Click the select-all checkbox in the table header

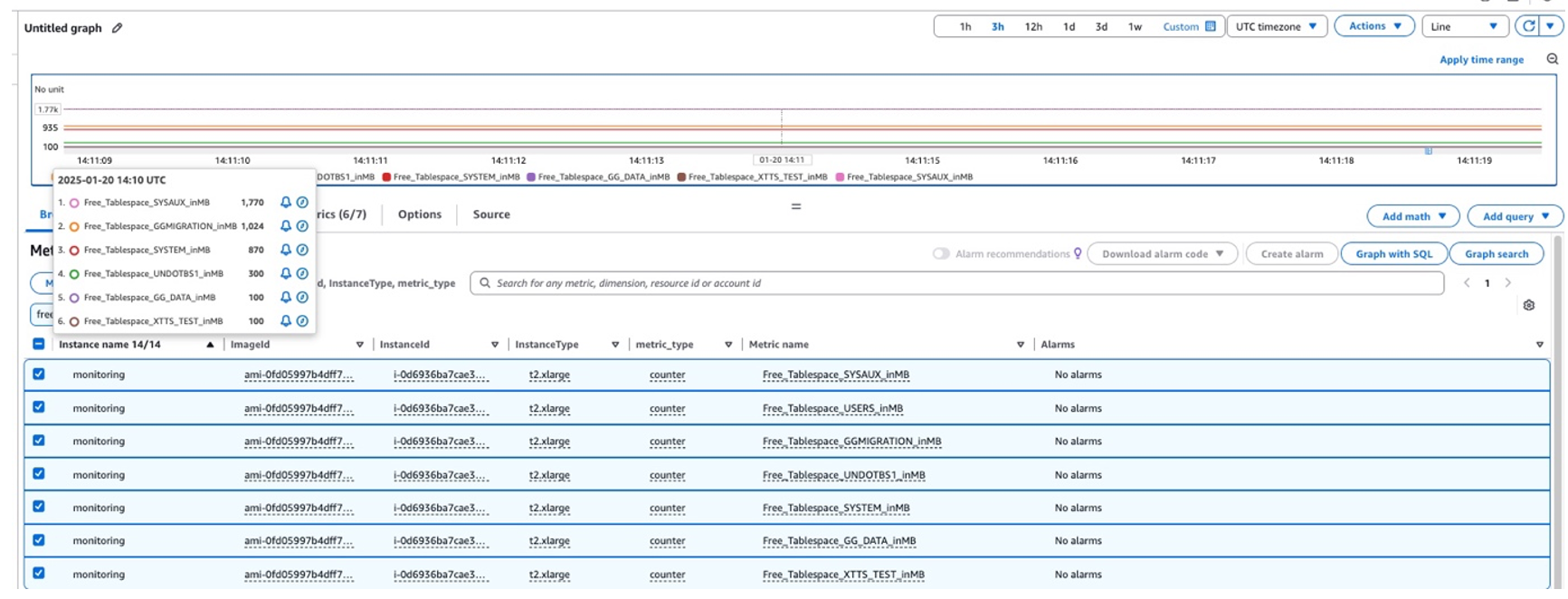tap(39, 344)
